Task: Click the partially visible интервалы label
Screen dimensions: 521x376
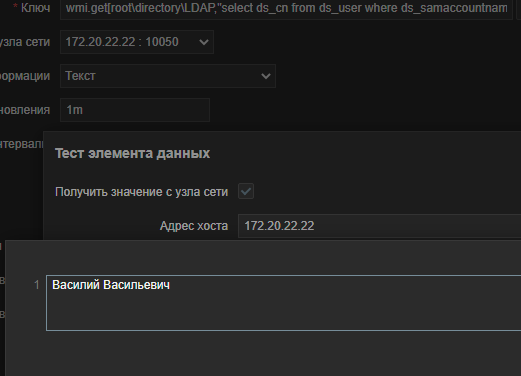Action: (22, 144)
